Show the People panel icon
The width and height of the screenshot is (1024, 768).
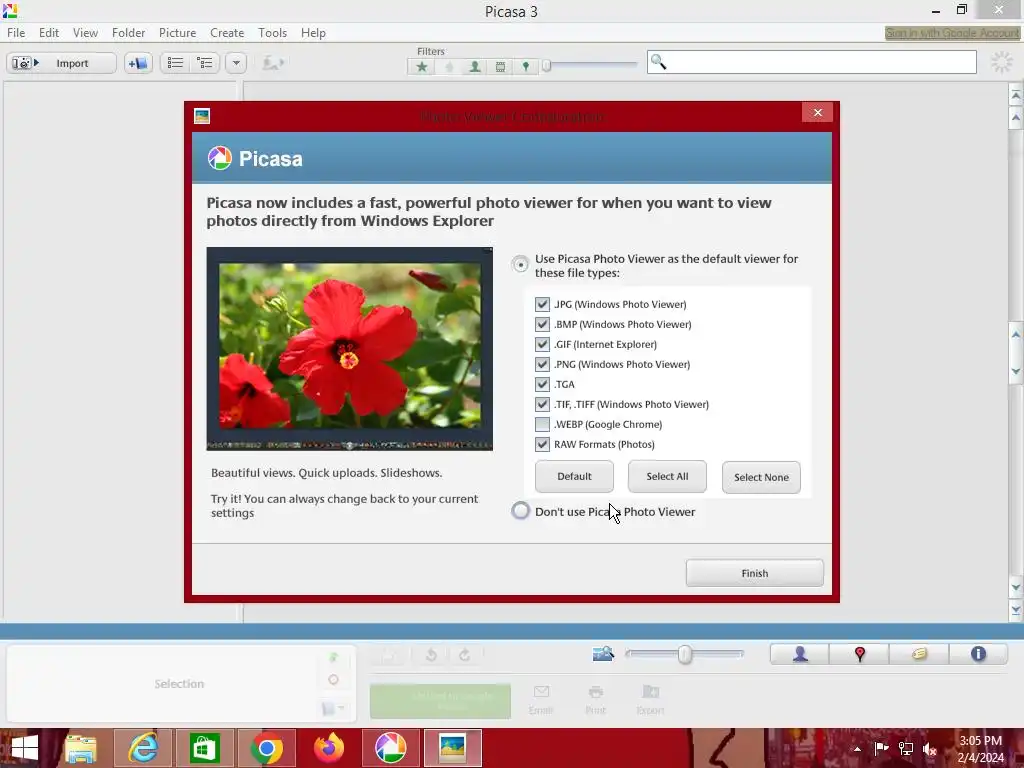800,654
